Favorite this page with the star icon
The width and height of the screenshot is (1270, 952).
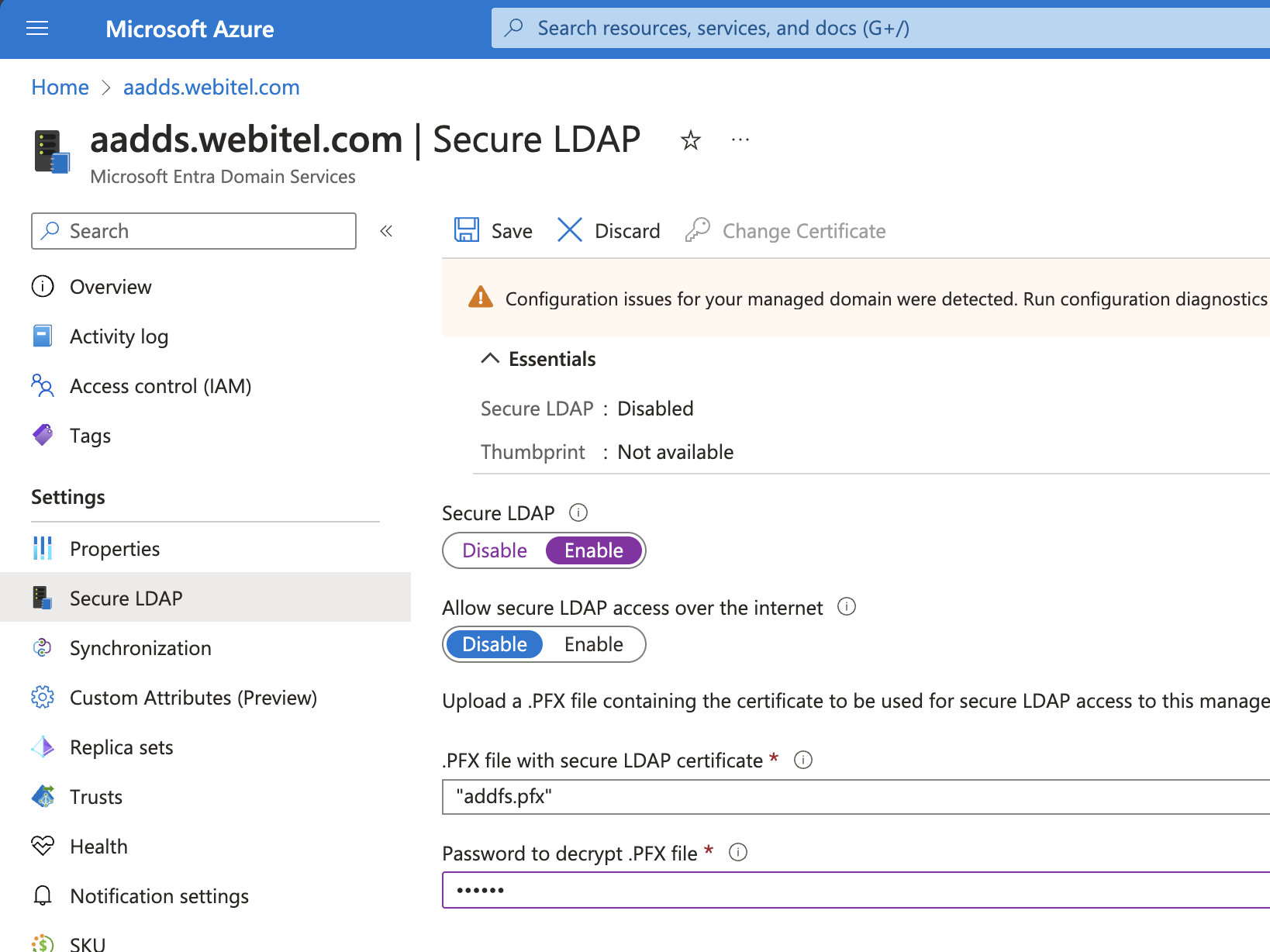[690, 140]
